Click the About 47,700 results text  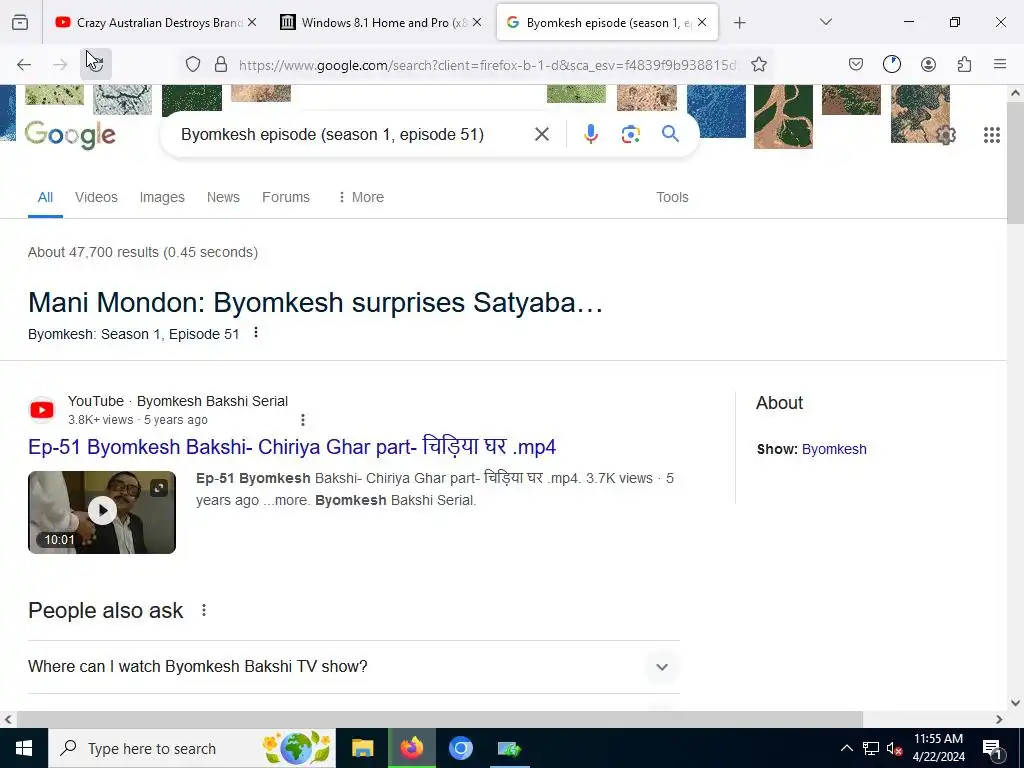143,252
